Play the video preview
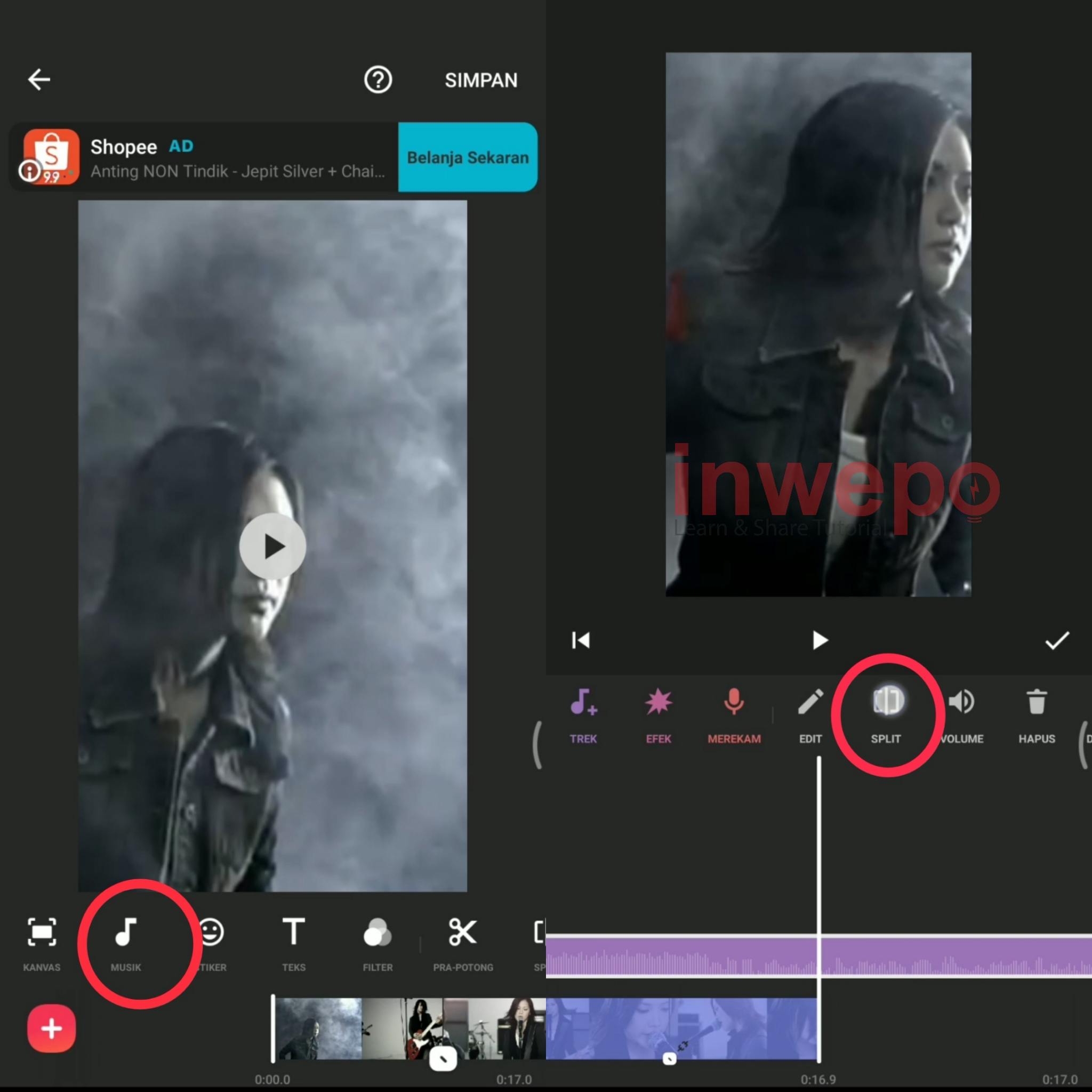Image resolution: width=1092 pixels, height=1092 pixels. pyautogui.click(x=273, y=544)
